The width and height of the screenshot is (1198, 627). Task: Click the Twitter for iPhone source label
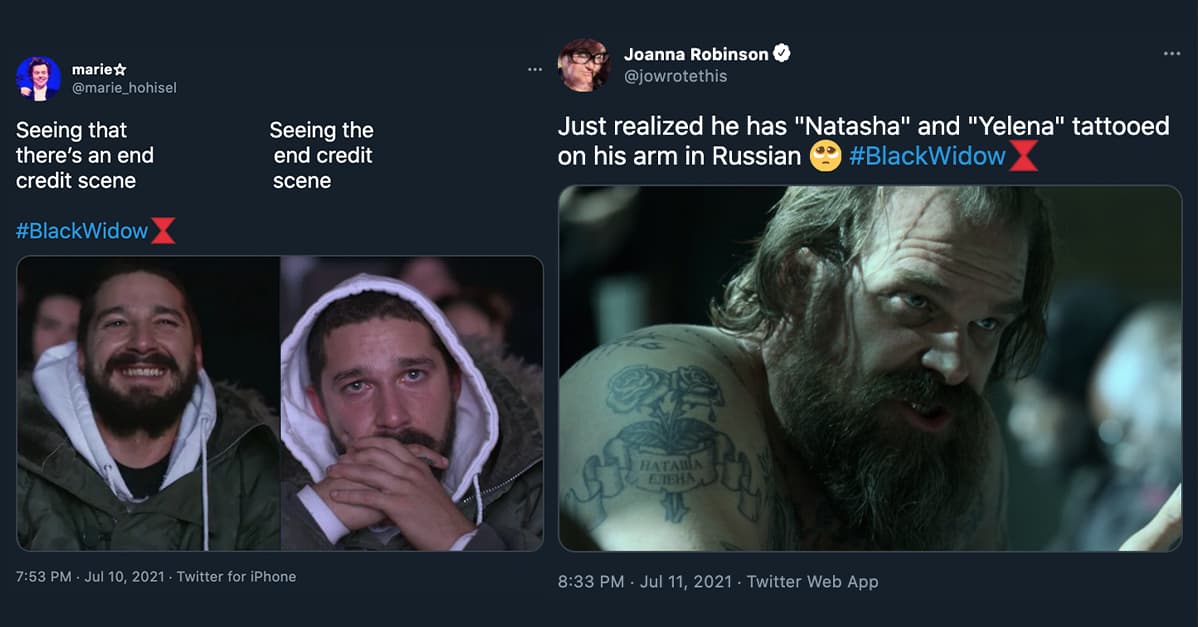coord(236,576)
